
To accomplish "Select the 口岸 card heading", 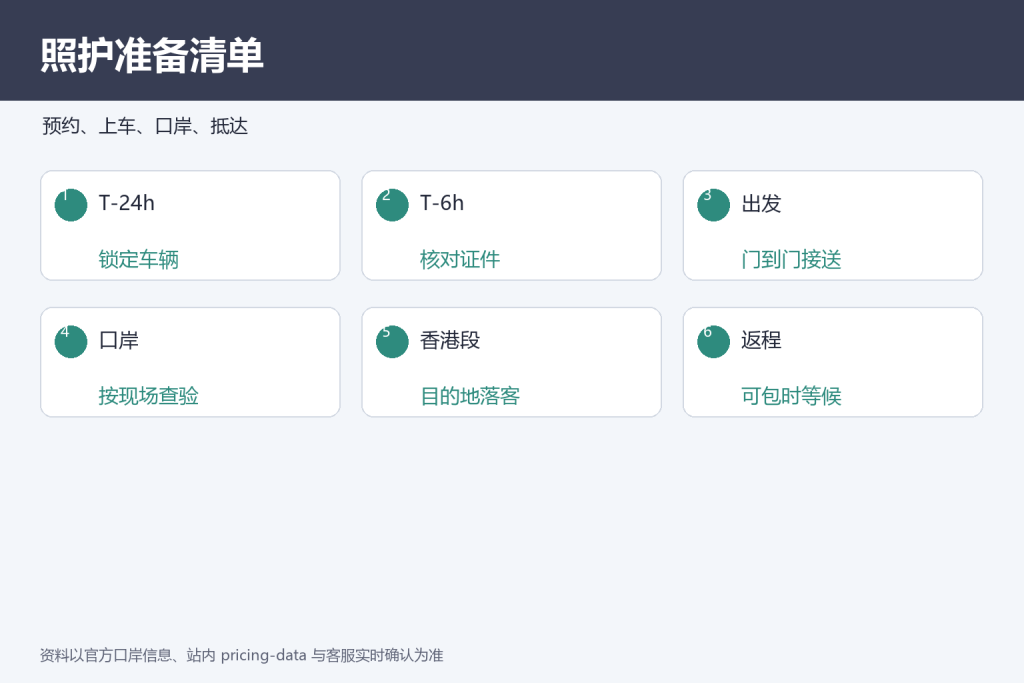I will pos(119,340).
